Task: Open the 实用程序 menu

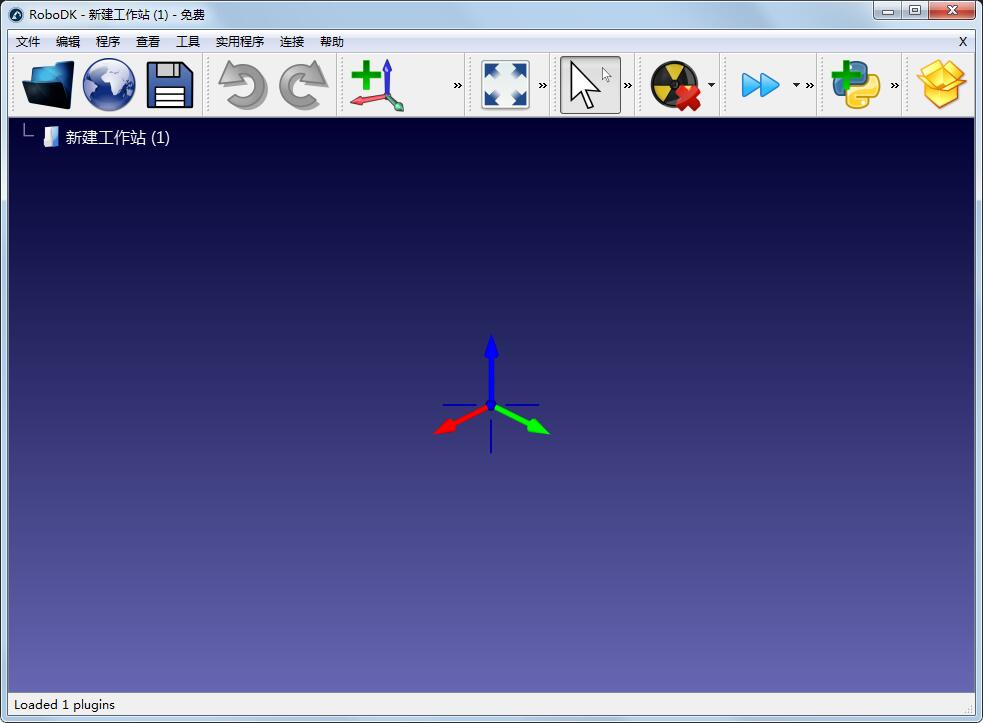Action: [240, 42]
